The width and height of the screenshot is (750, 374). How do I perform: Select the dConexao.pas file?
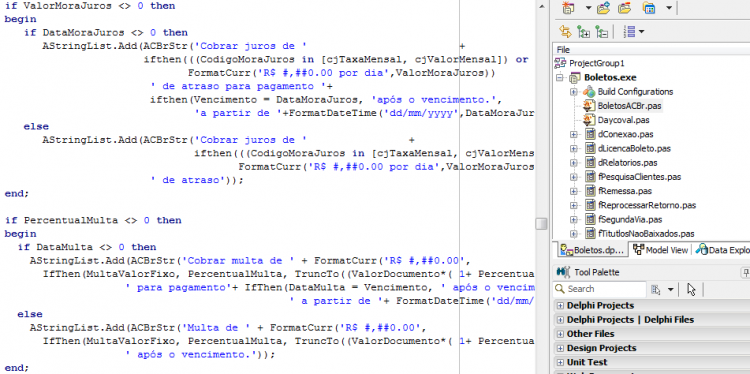pos(626,134)
